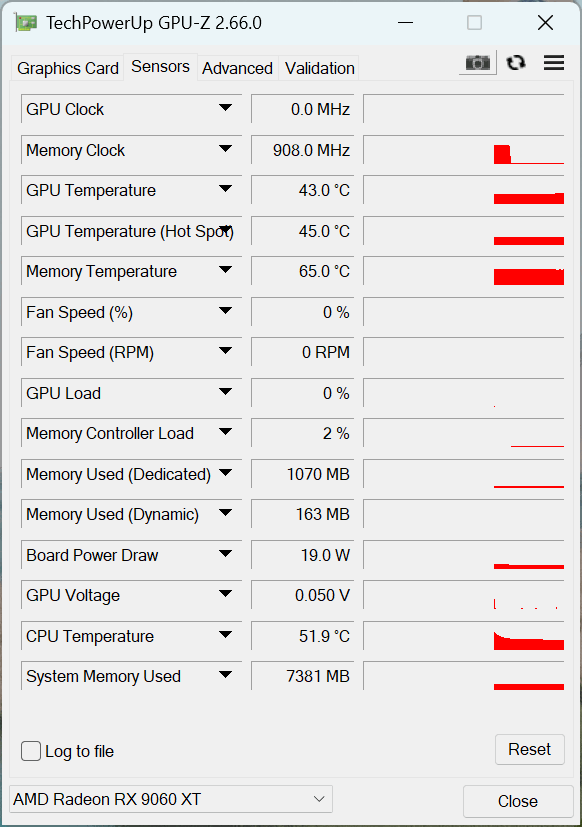Open the Advanced tab
582x827 pixels.
point(237,68)
